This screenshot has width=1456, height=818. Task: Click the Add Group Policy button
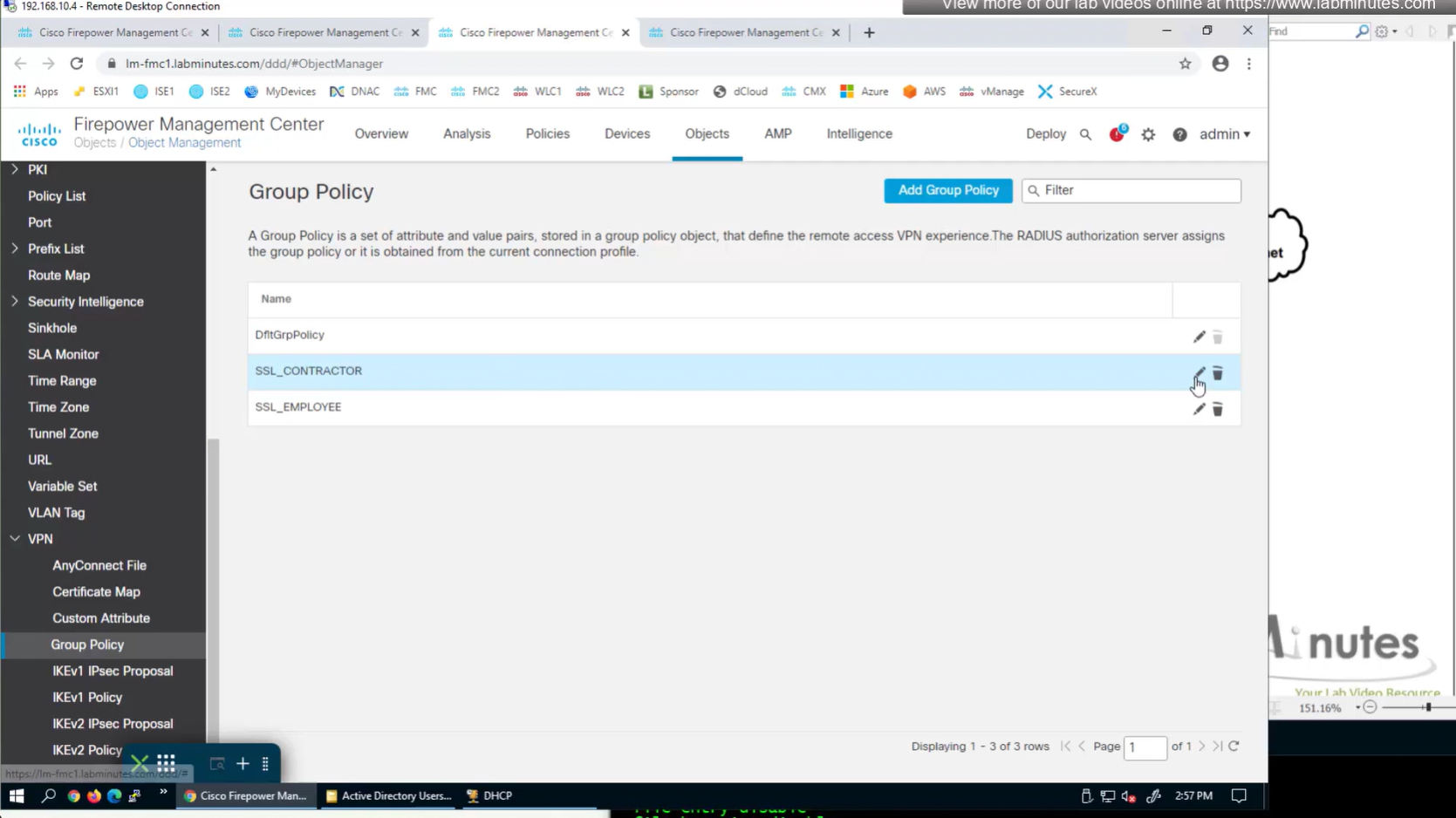(947, 190)
